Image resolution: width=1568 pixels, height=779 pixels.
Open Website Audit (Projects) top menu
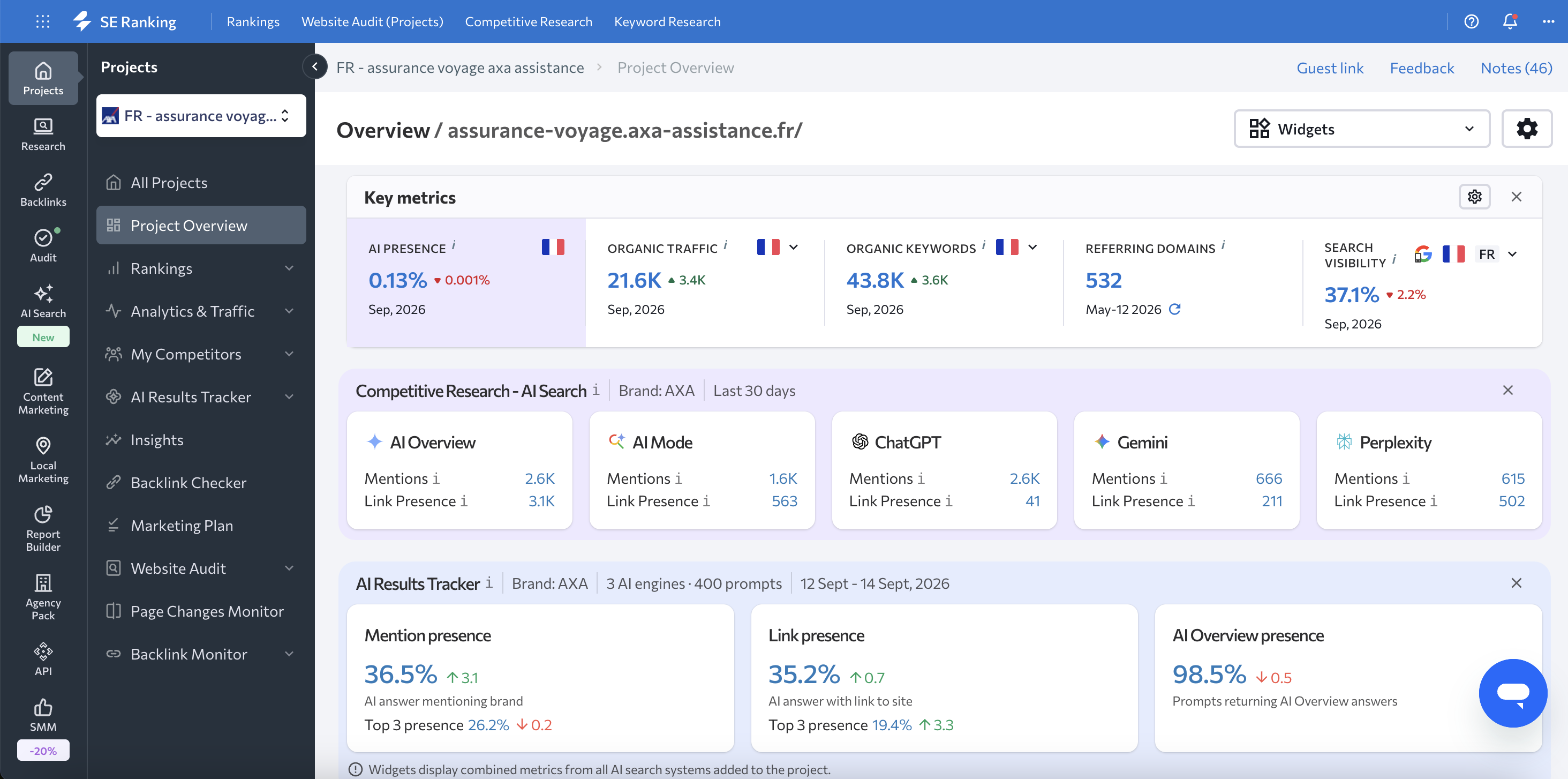pyautogui.click(x=372, y=21)
